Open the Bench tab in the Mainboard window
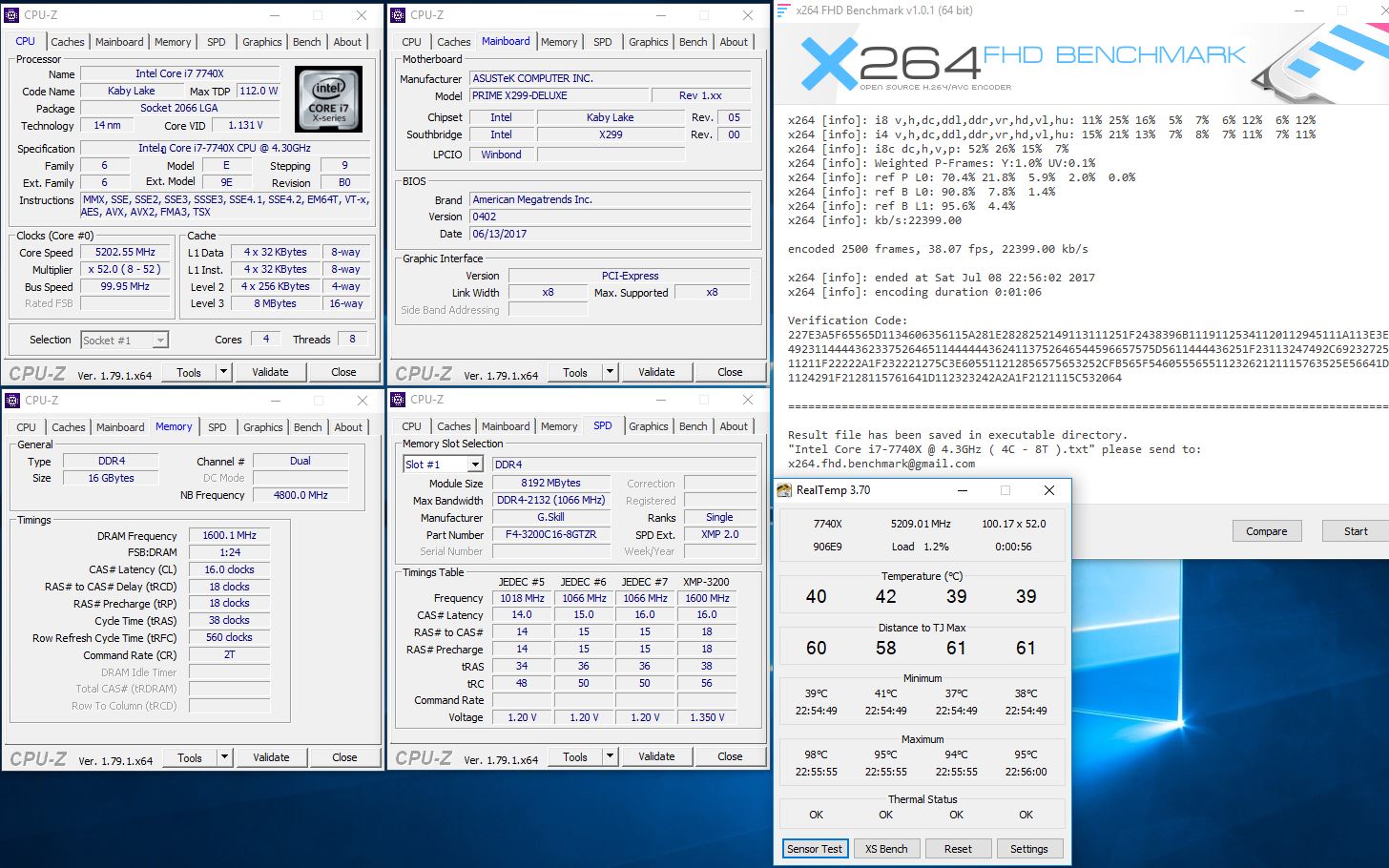The width and height of the screenshot is (1389, 868). [x=693, y=42]
